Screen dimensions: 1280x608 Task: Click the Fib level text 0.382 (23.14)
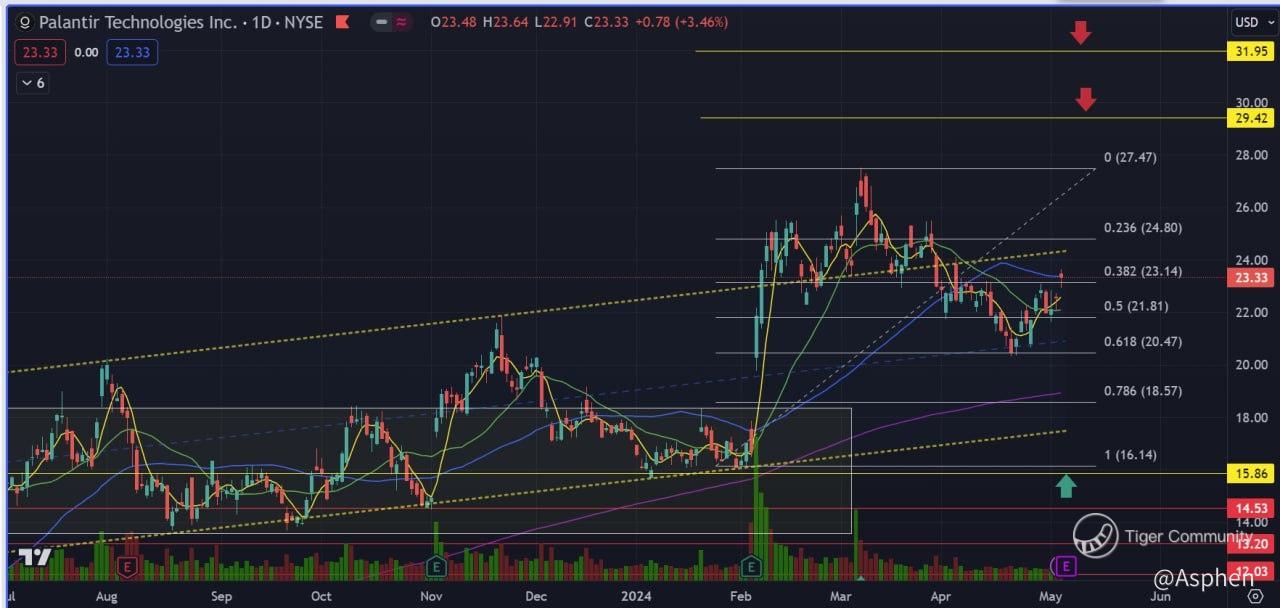(x=1143, y=271)
